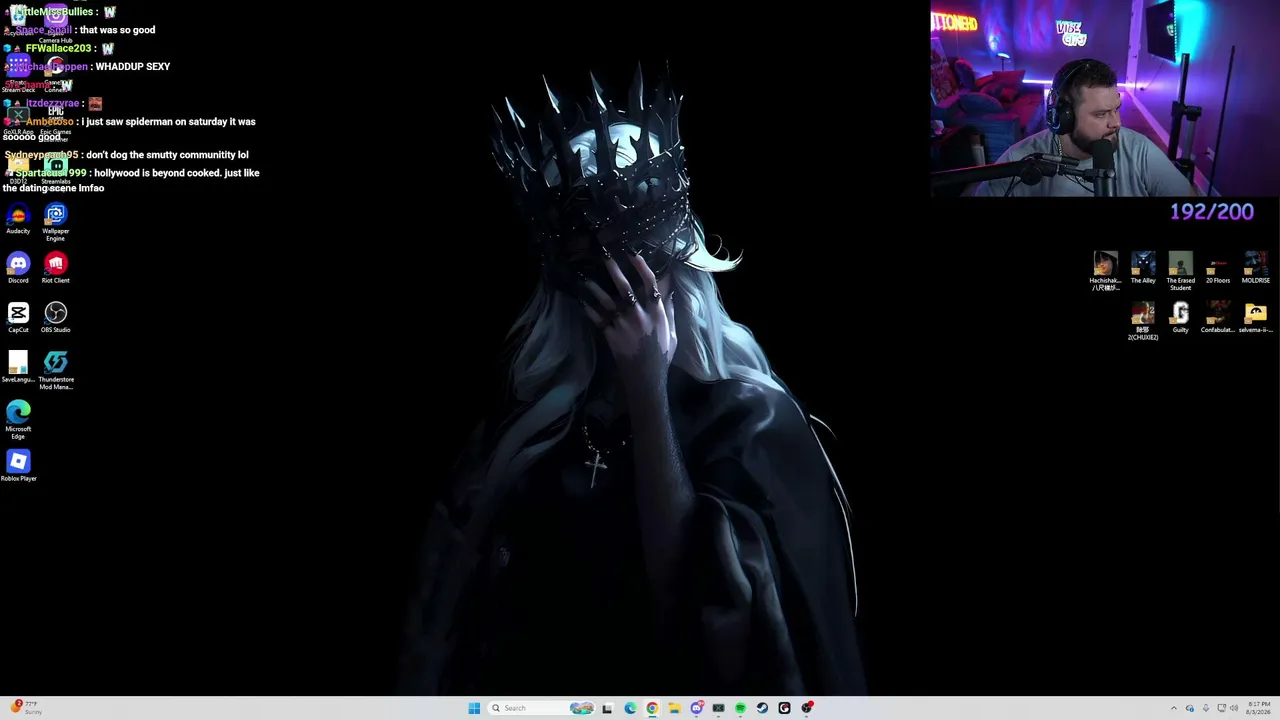Screen dimensions: 1280x720
Task: Open the SaveLangu... file on the desktop
Action: 18,367
